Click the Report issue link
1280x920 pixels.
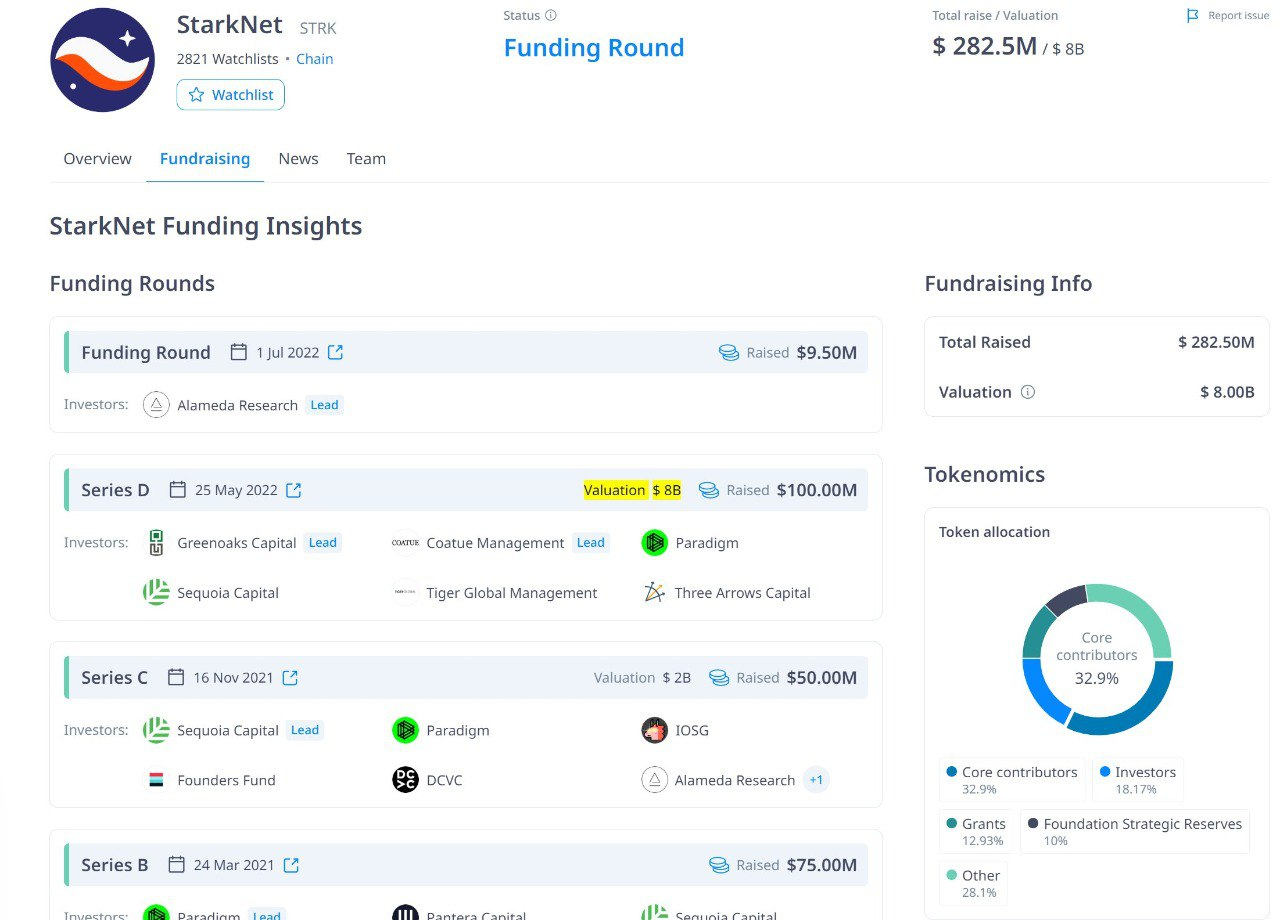tap(1238, 16)
